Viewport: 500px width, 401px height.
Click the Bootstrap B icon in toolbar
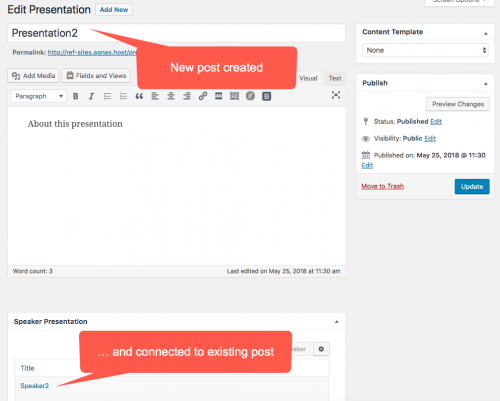coord(266,96)
